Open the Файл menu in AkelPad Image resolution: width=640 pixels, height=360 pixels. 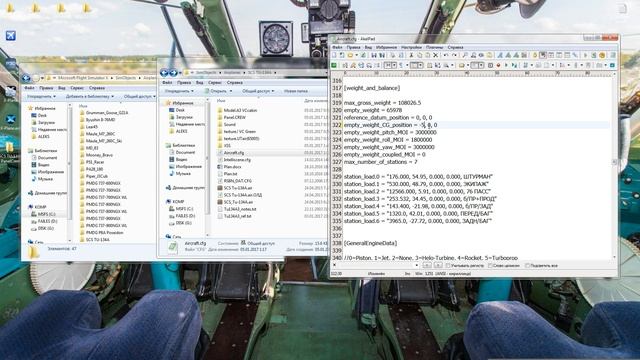pyautogui.click(x=337, y=47)
